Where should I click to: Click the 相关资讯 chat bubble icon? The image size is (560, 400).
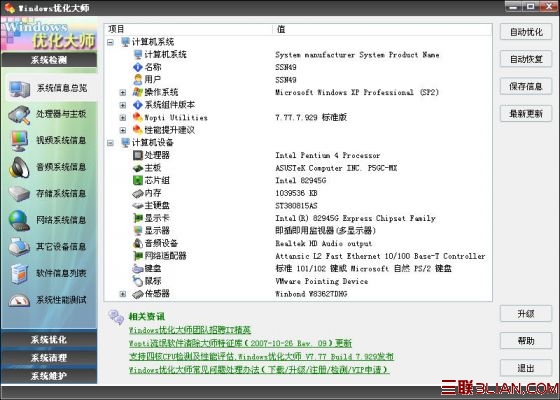(116, 317)
